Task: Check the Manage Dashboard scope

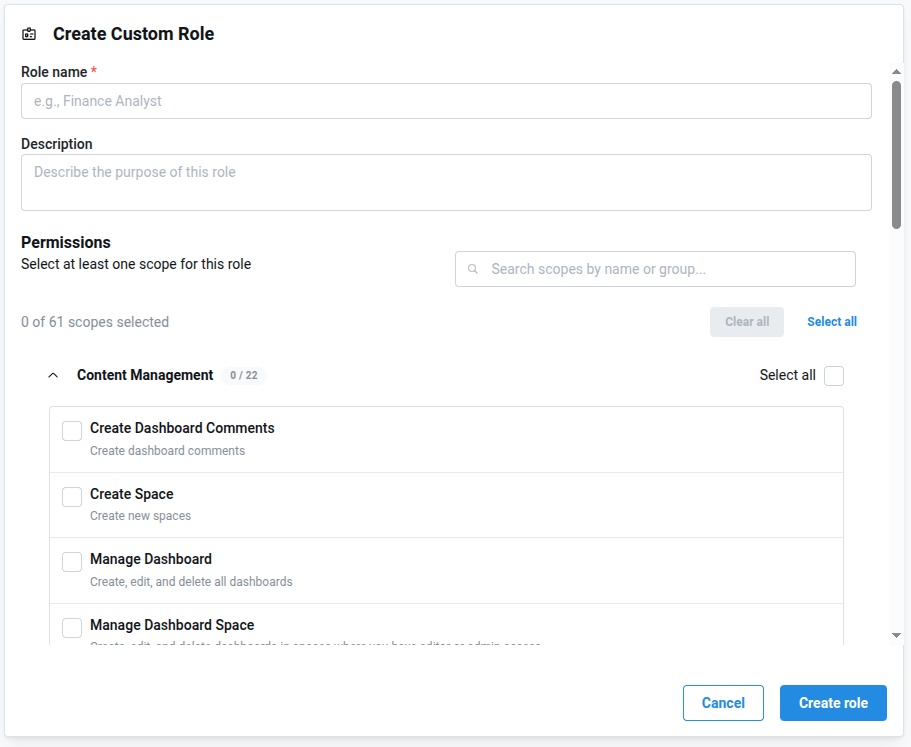Action: pyautogui.click(x=71, y=561)
